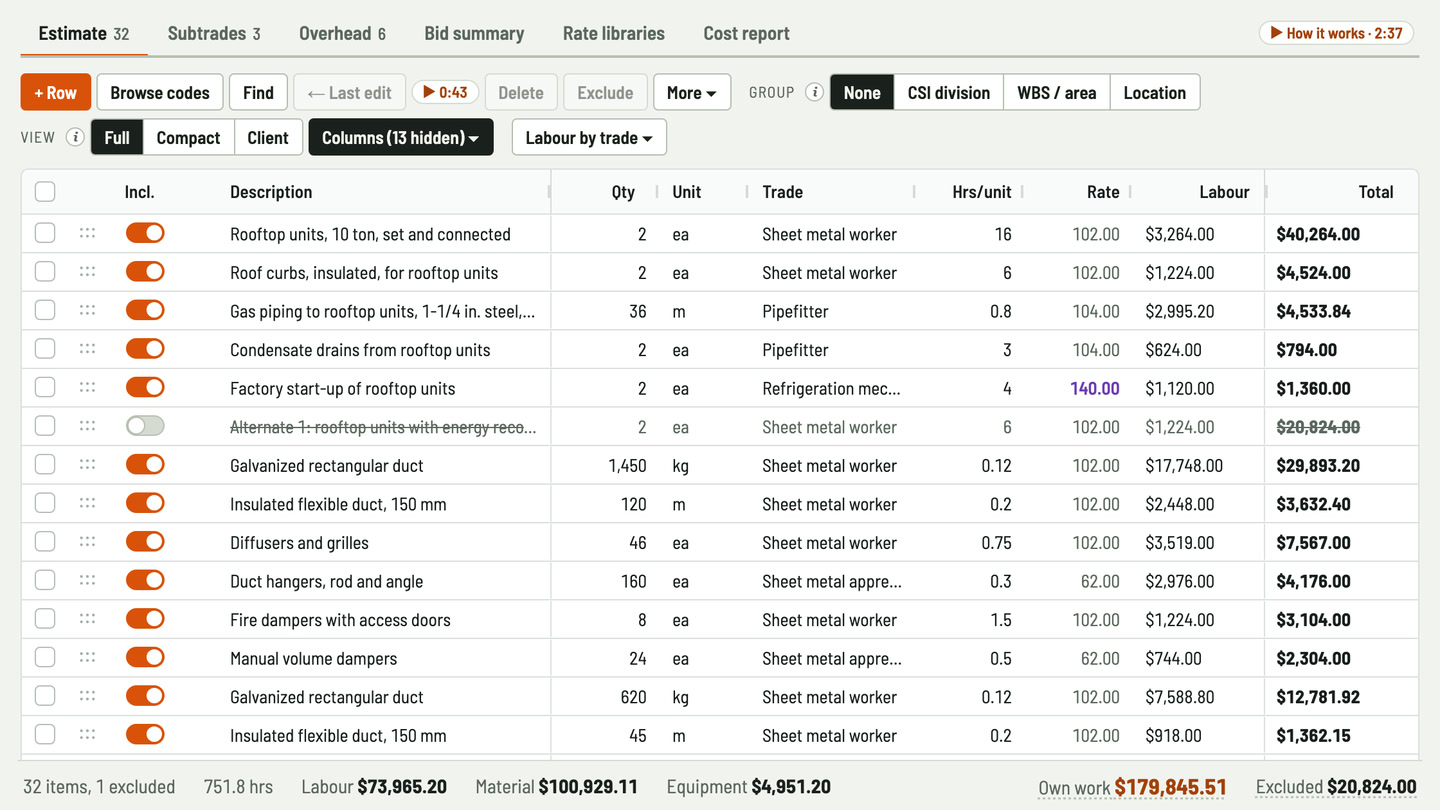Viewport: 1440px width, 810px height.
Task: Play the How it works 2:37 video
Action: click(x=1336, y=33)
